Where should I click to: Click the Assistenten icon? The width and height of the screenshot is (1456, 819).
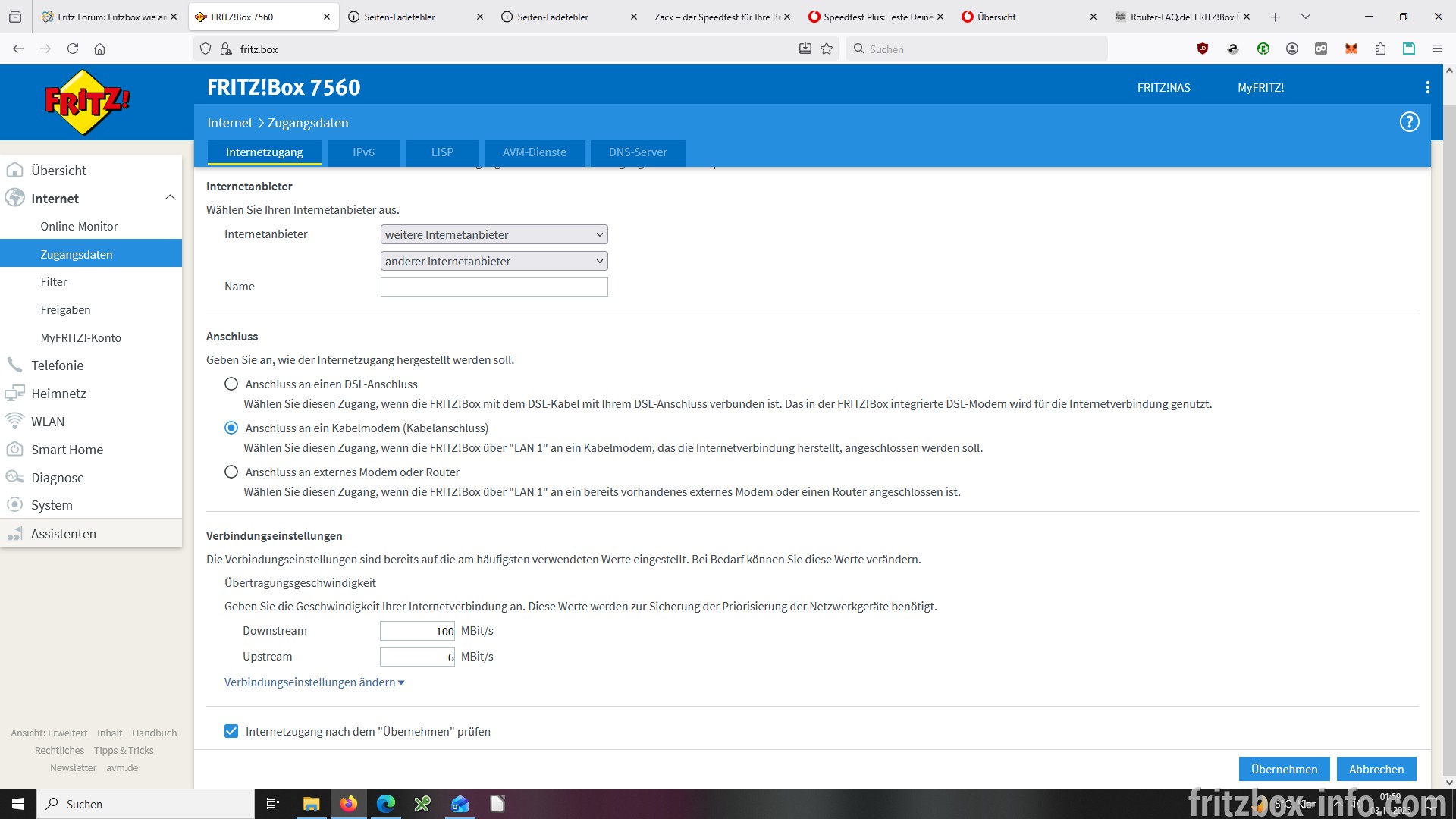pyautogui.click(x=14, y=533)
